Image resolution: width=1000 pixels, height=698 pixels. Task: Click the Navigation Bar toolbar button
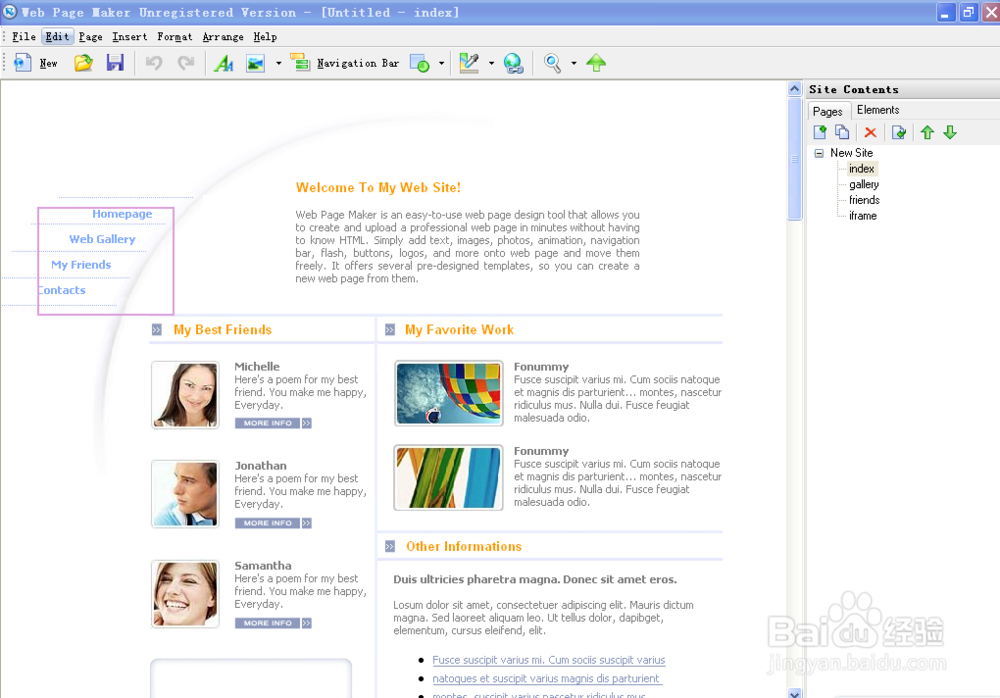[345, 63]
